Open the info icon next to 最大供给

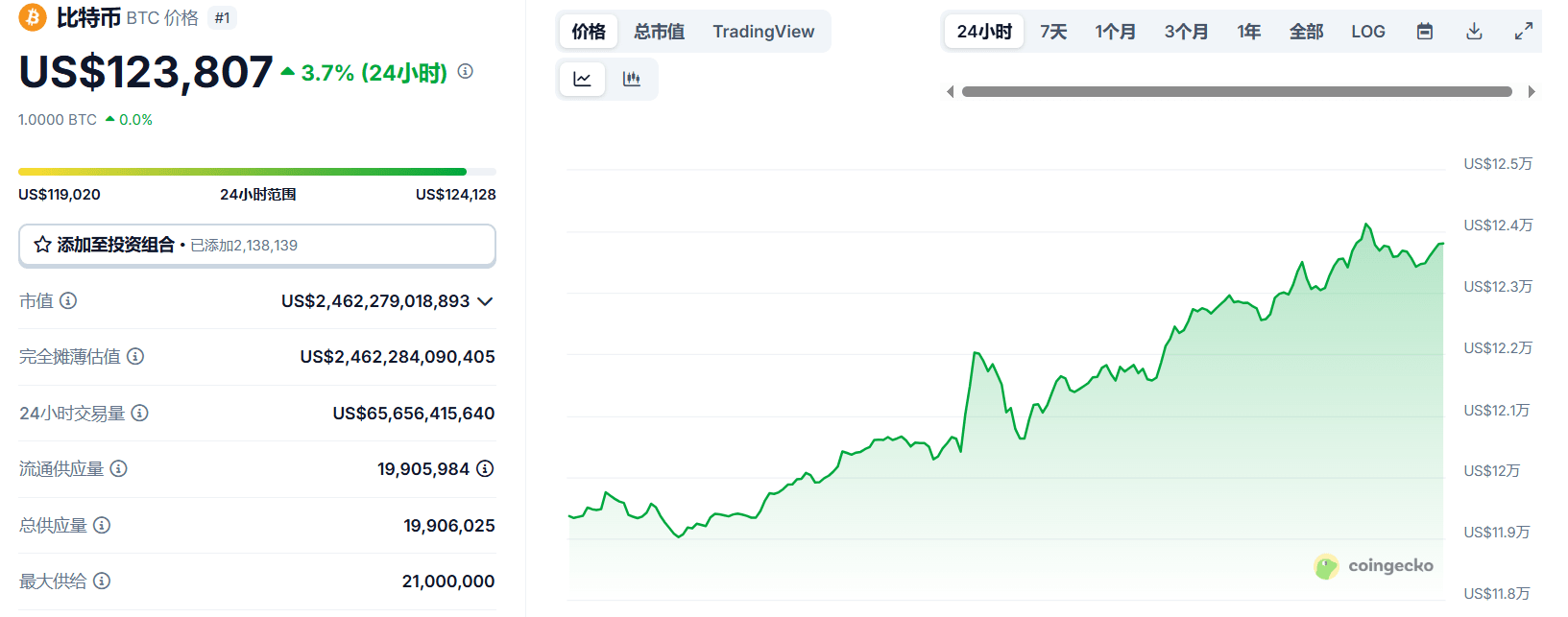(x=102, y=581)
